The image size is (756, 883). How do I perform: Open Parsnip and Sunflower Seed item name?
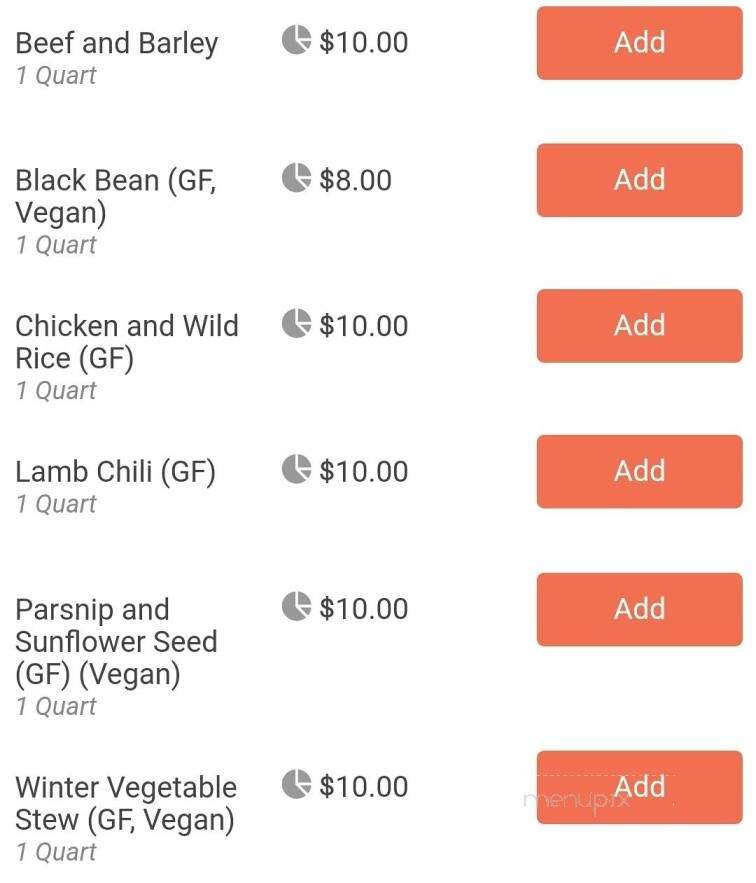pyautogui.click(x=117, y=643)
